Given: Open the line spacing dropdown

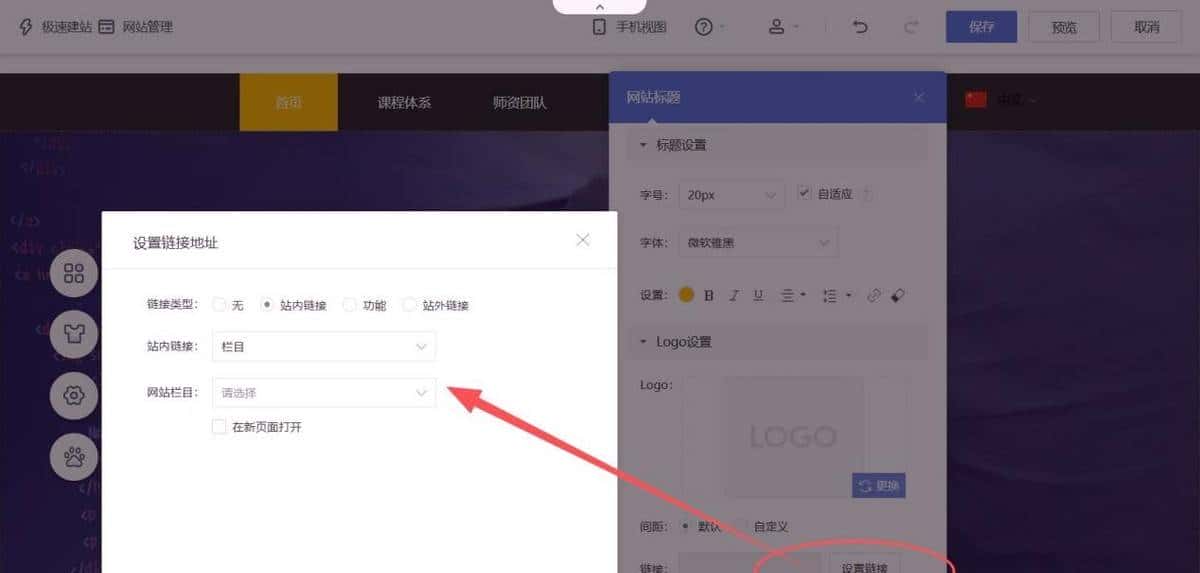Looking at the screenshot, I should coord(835,295).
